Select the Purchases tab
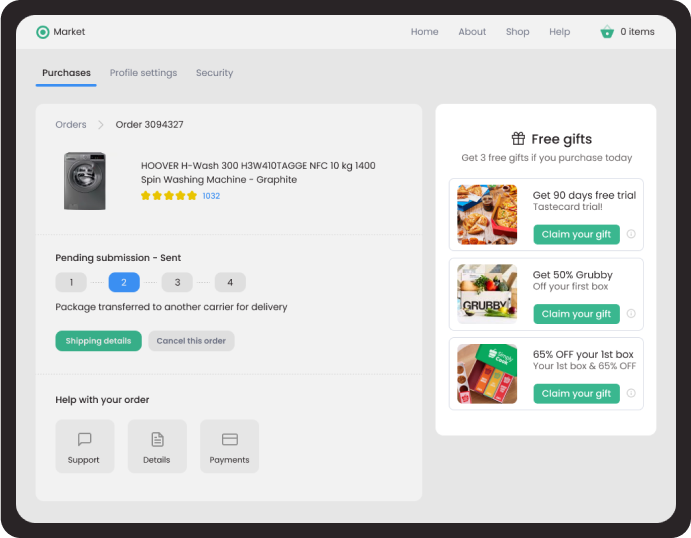The width and height of the screenshot is (691, 538). pos(66,73)
